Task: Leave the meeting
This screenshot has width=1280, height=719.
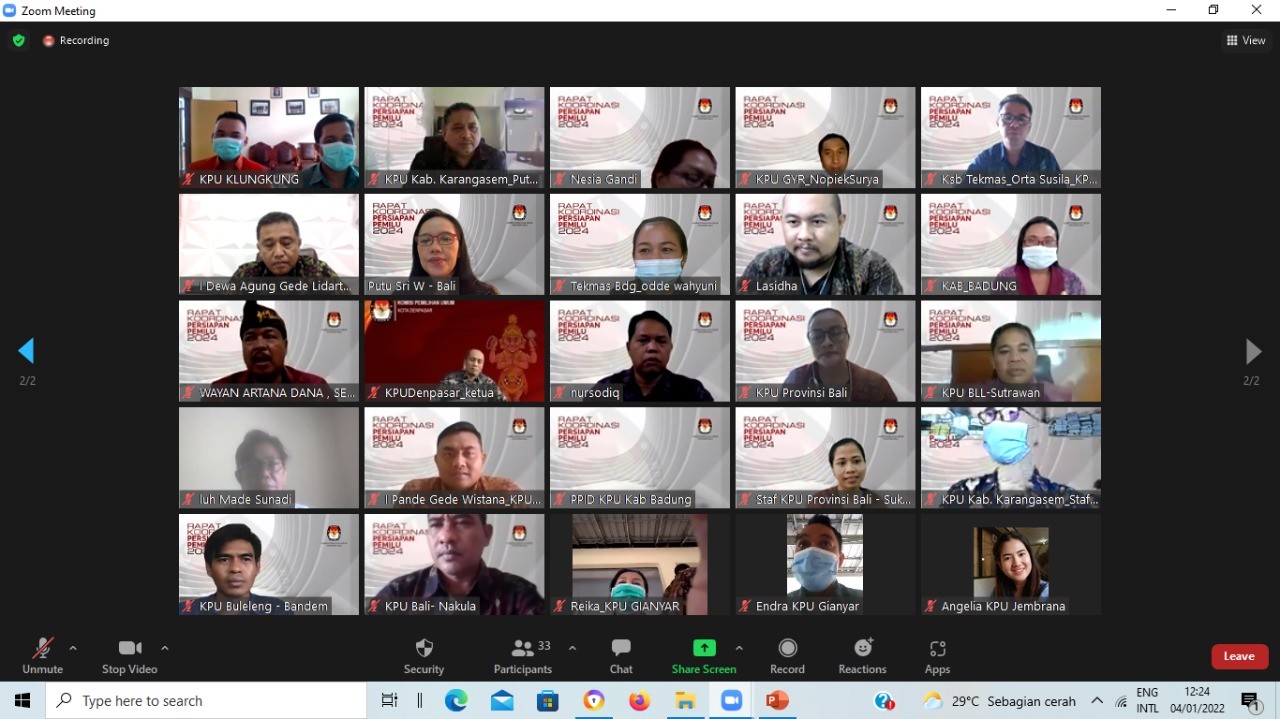Action: 1239,656
